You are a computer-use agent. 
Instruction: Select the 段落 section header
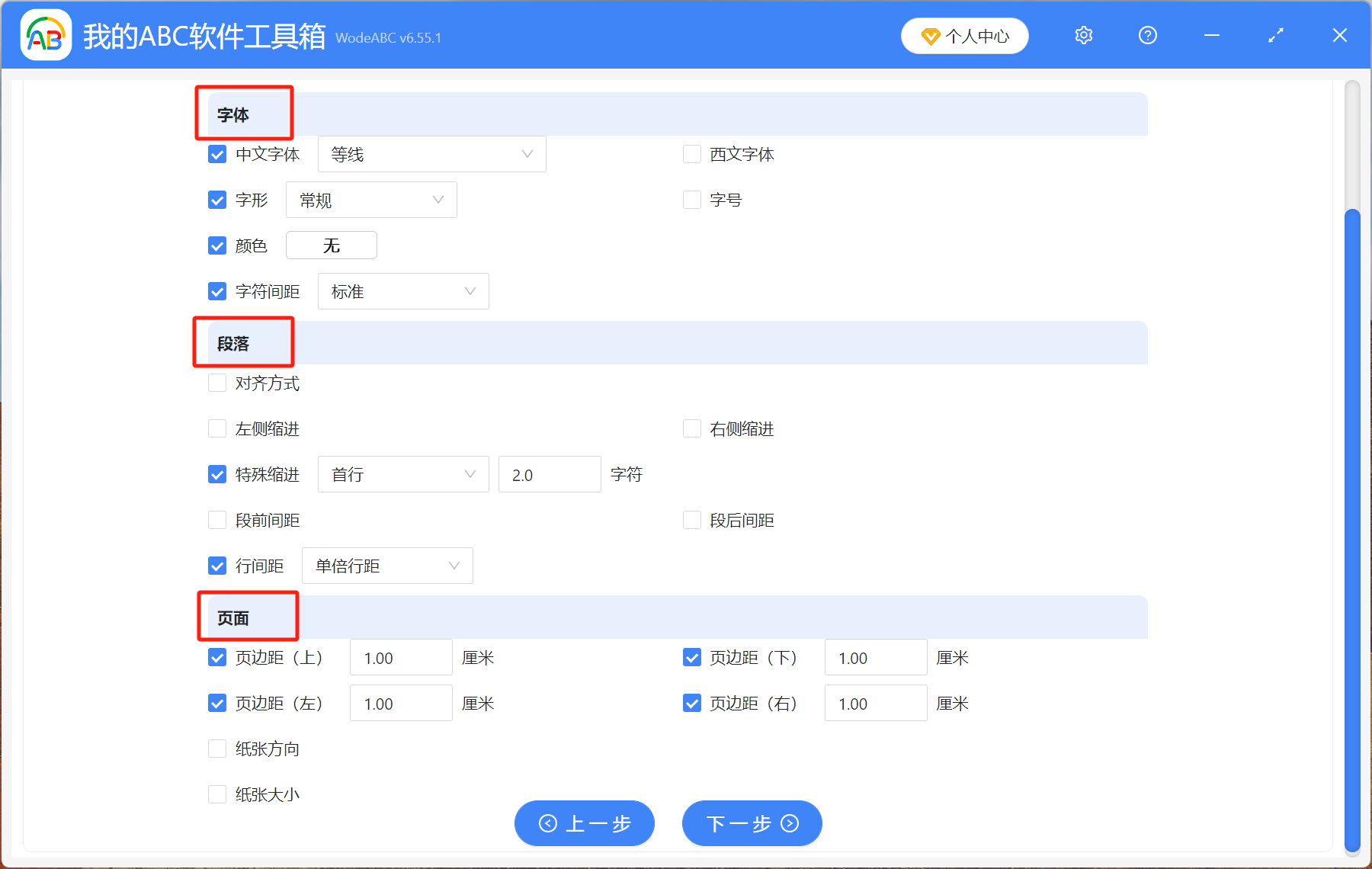pos(234,343)
